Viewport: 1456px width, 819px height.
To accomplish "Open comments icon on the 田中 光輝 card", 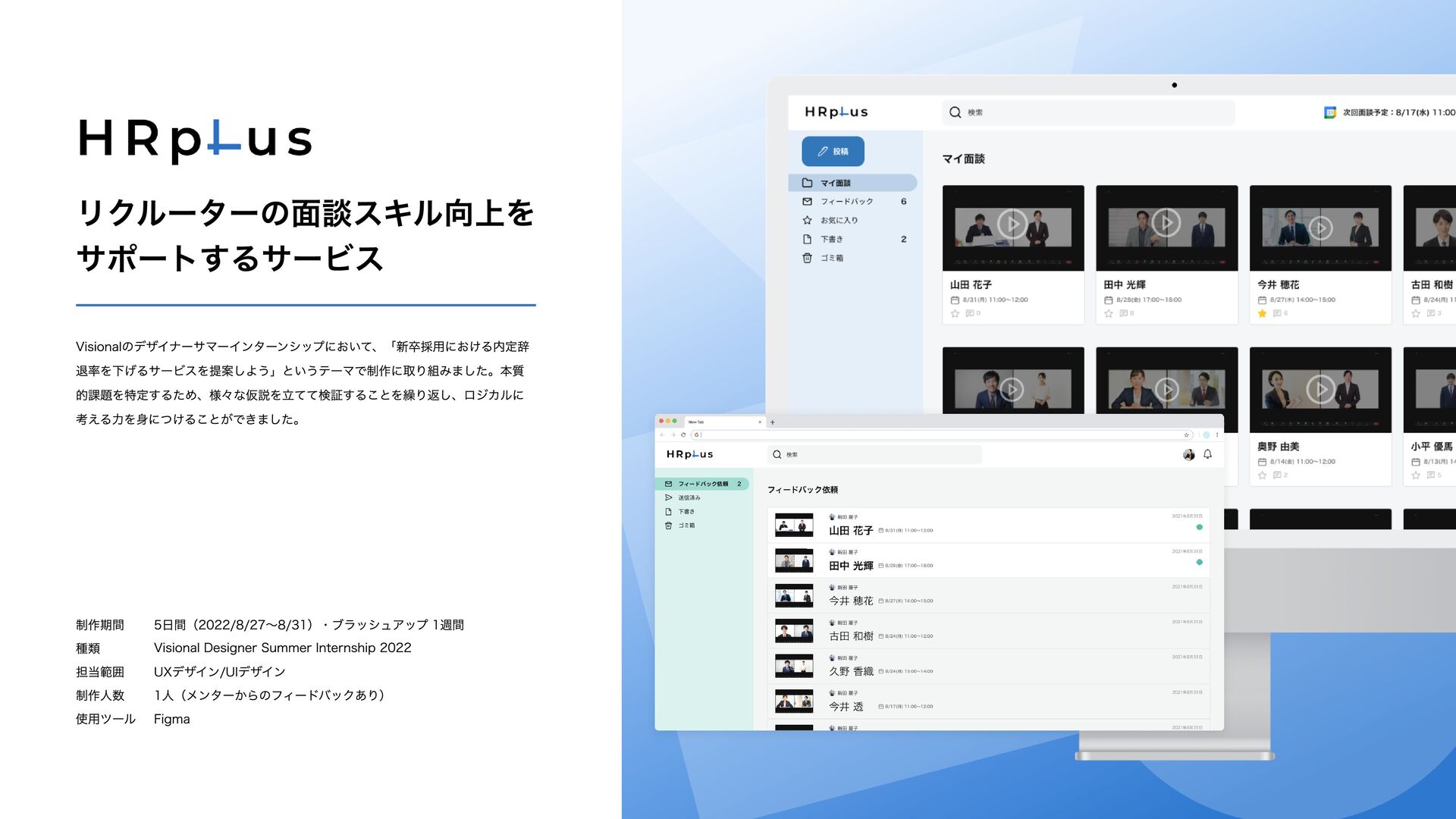I will click(x=1124, y=313).
